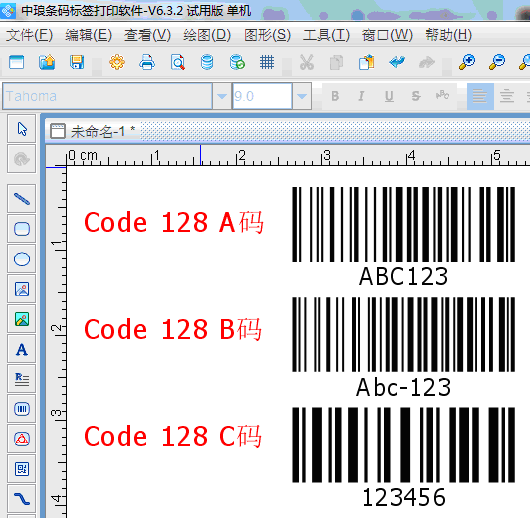Open the 工具(T) menu
The height and width of the screenshot is (518, 530).
click(x=326, y=35)
